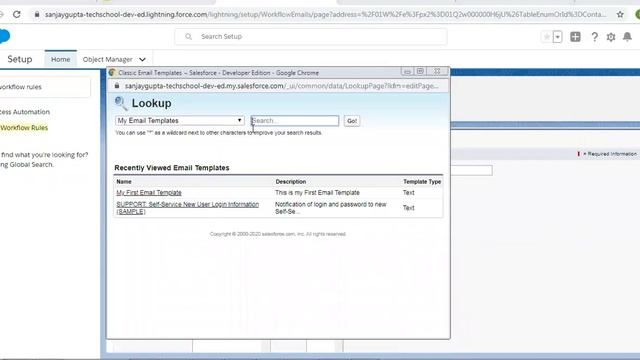Image resolution: width=640 pixels, height=360 pixels.
Task: Click the Chrome icon in popup title bar
Action: click(x=112, y=73)
